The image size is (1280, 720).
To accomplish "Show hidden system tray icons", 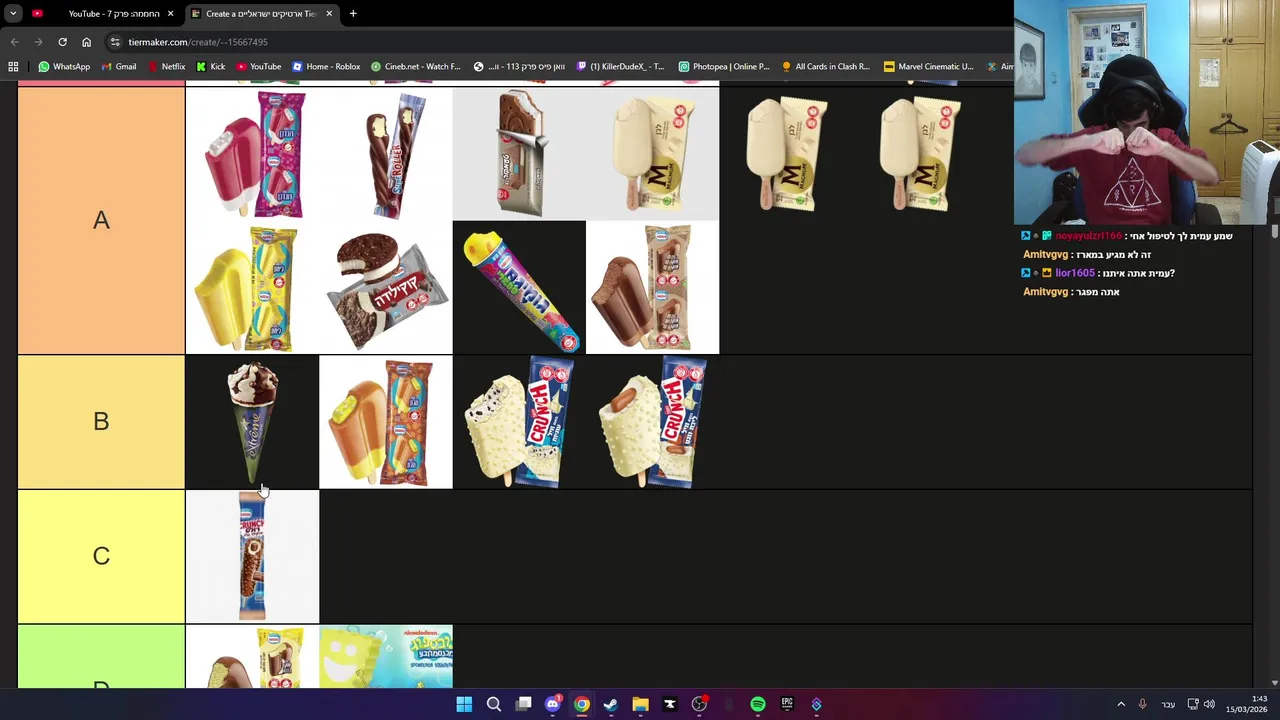I will [1121, 704].
